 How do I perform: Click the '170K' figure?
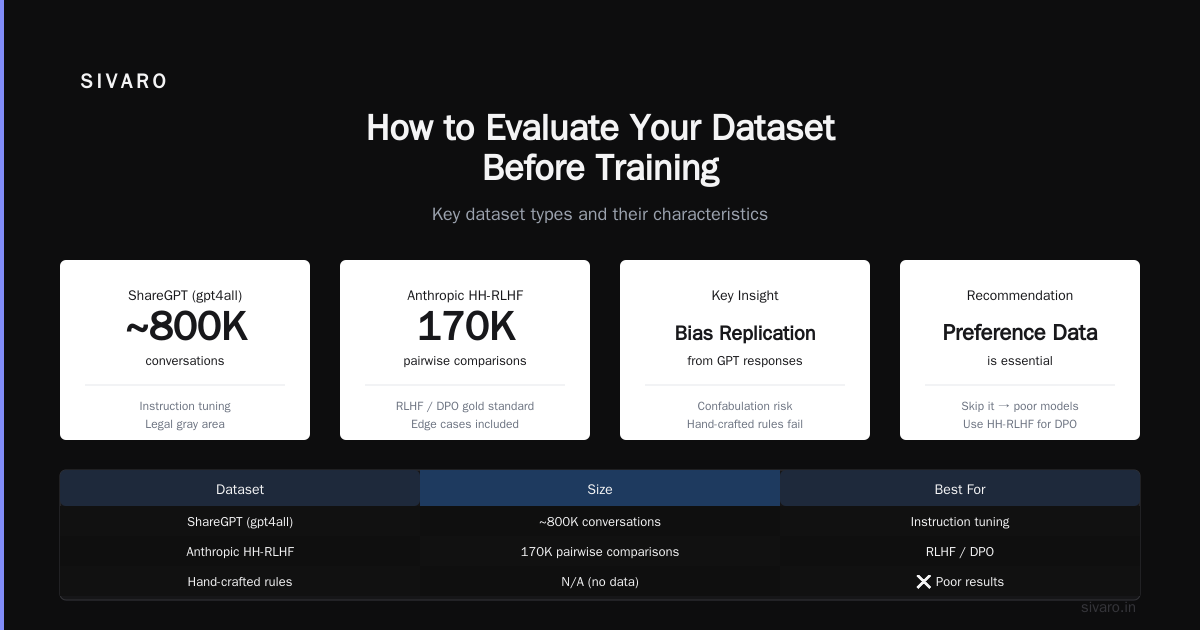click(x=465, y=328)
